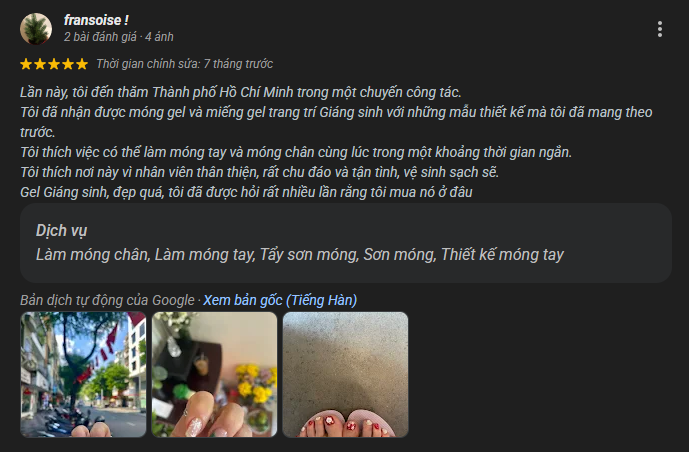Click Xem bản gốc (Tiếng Hàn) link

(x=280, y=300)
